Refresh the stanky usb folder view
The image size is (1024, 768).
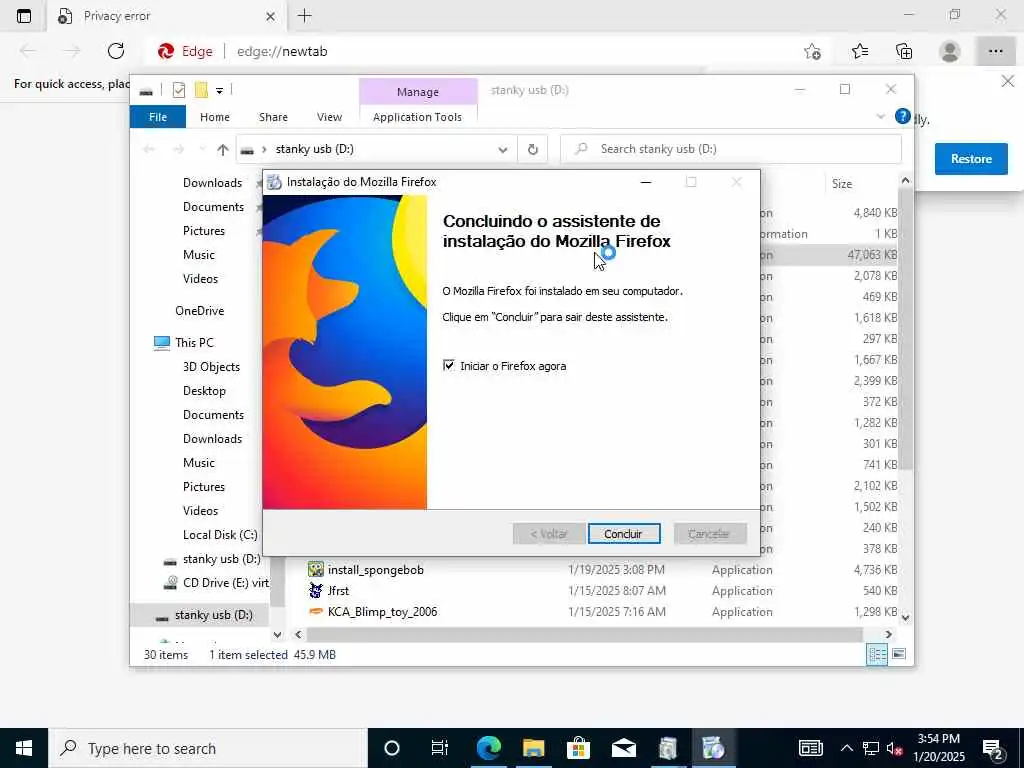(x=533, y=150)
